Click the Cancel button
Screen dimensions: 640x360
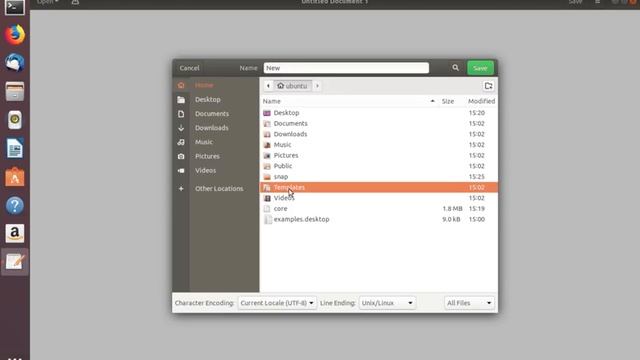189,68
